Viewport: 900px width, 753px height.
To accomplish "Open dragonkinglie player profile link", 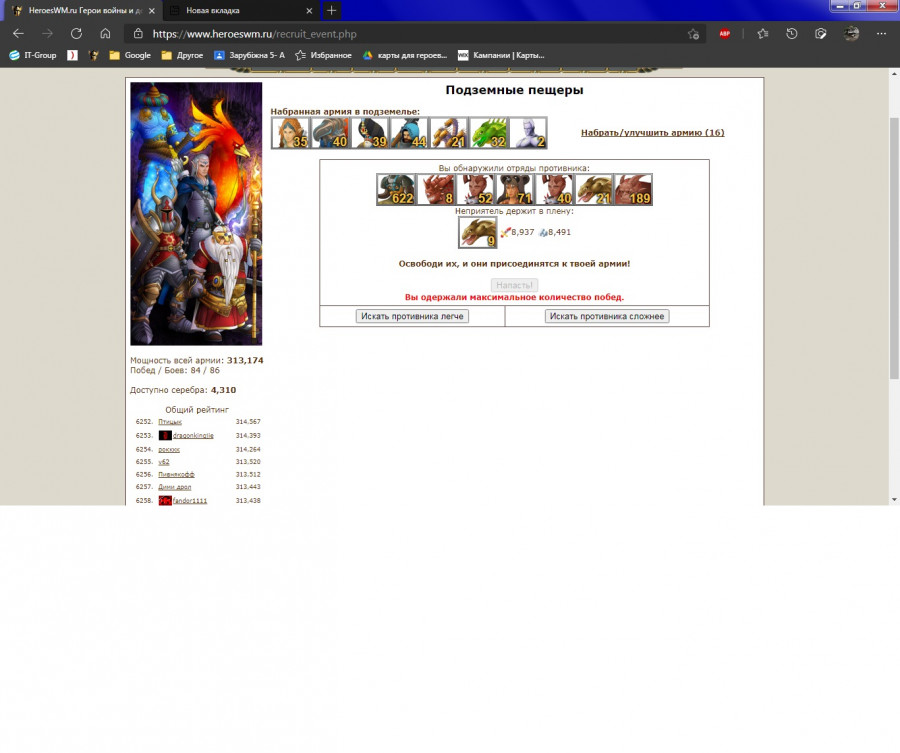I will [193, 436].
